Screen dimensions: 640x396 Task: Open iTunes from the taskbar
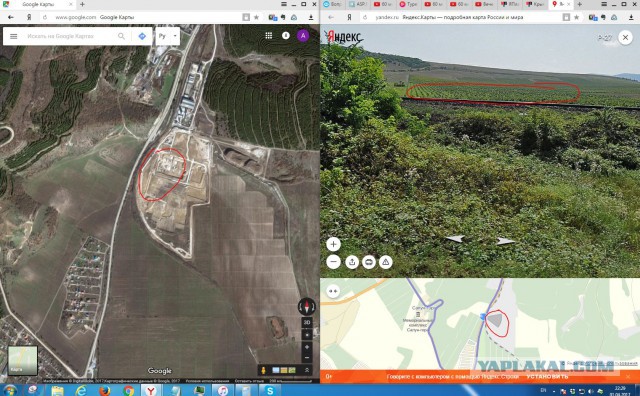pos(223,391)
